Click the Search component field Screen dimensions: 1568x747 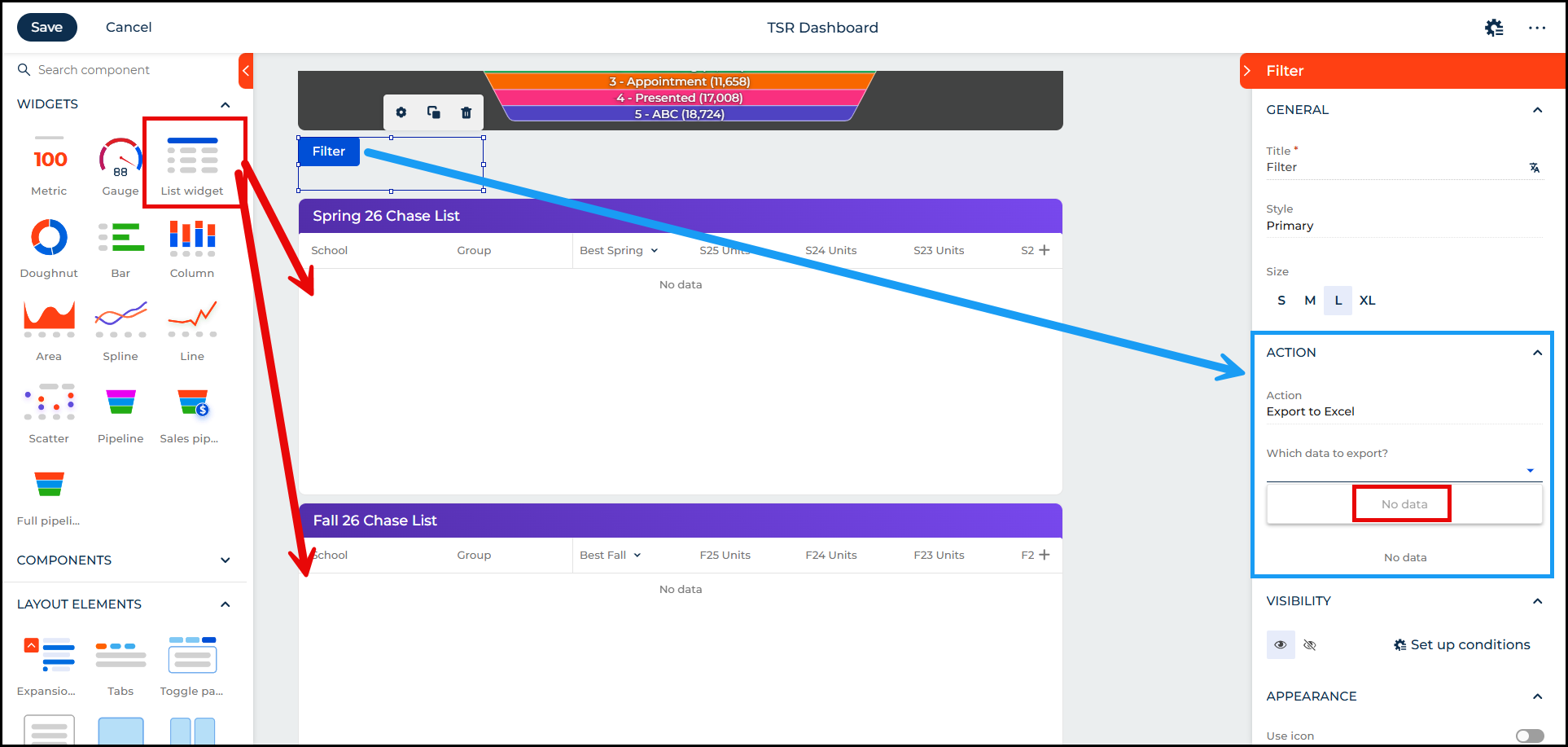[x=130, y=70]
